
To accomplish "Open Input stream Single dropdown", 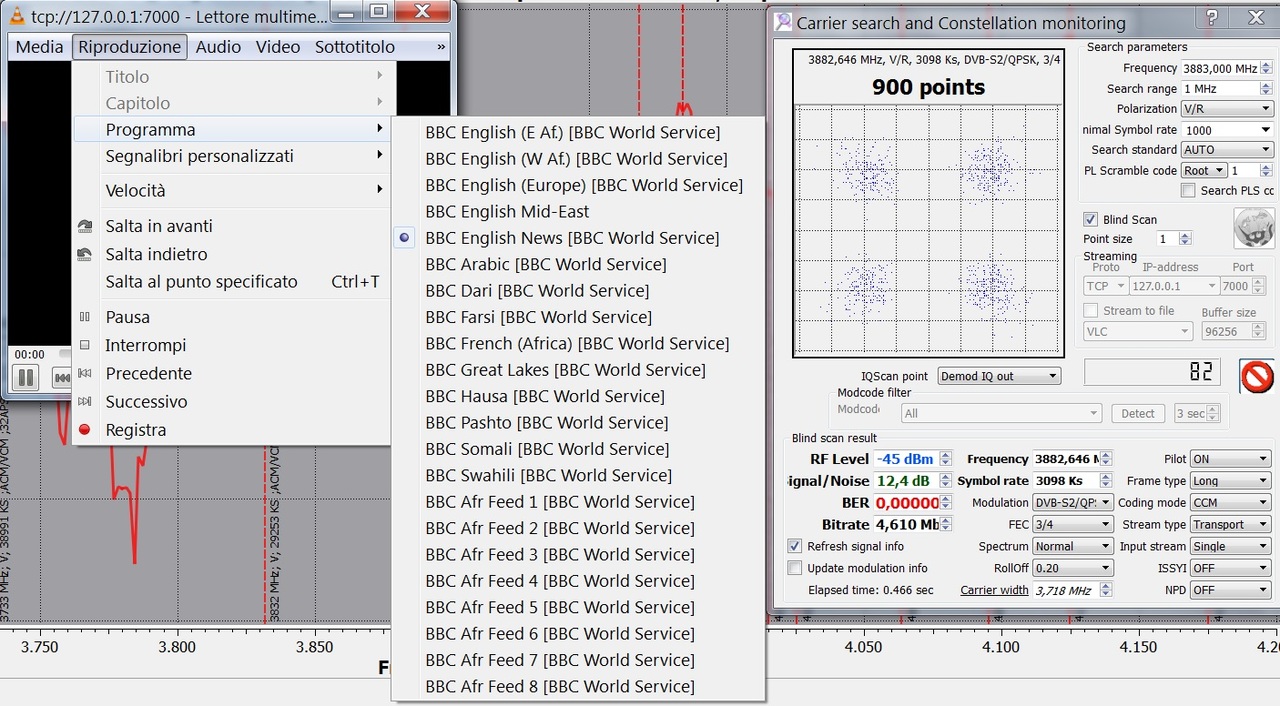I will click(x=1230, y=546).
